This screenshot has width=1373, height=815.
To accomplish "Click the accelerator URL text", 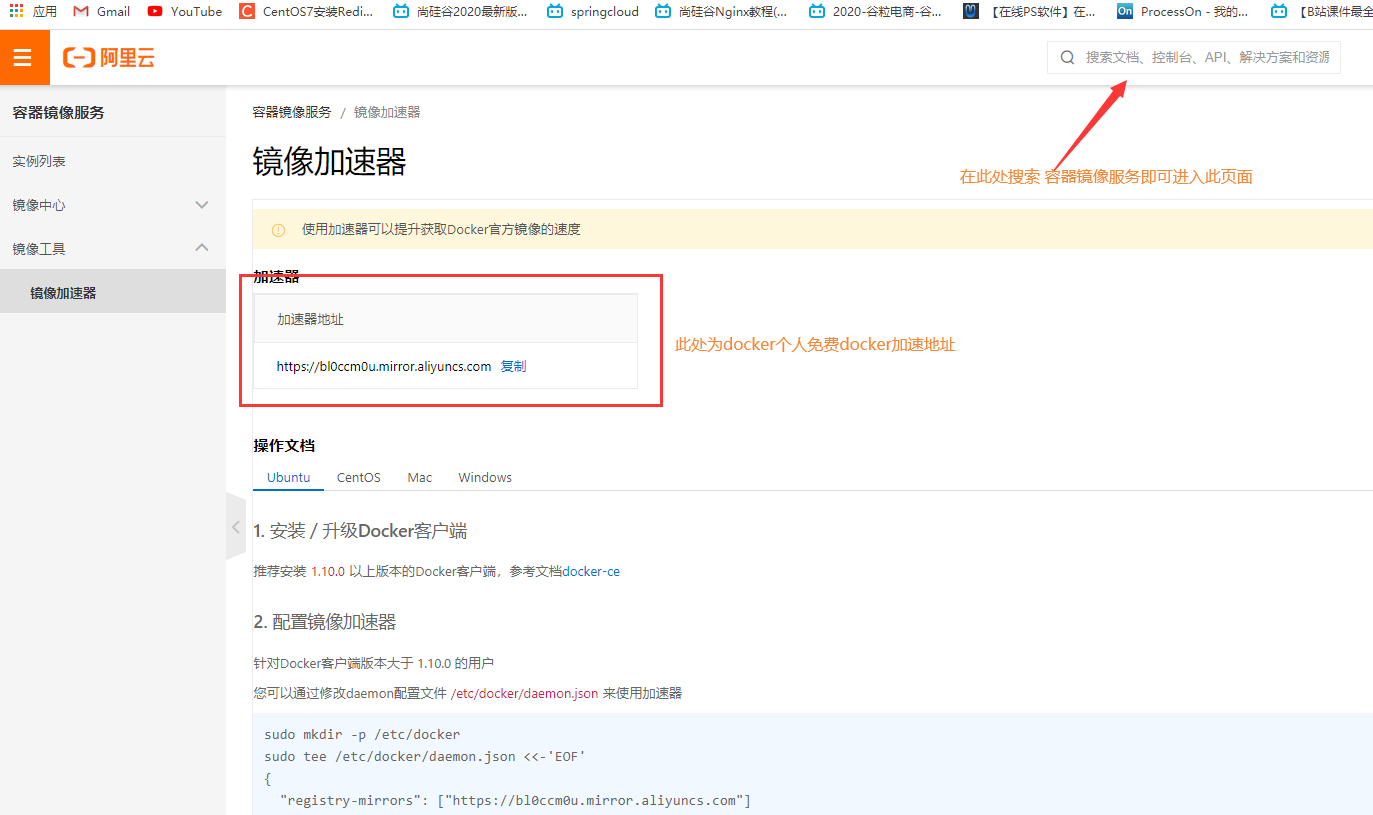I will (x=384, y=366).
